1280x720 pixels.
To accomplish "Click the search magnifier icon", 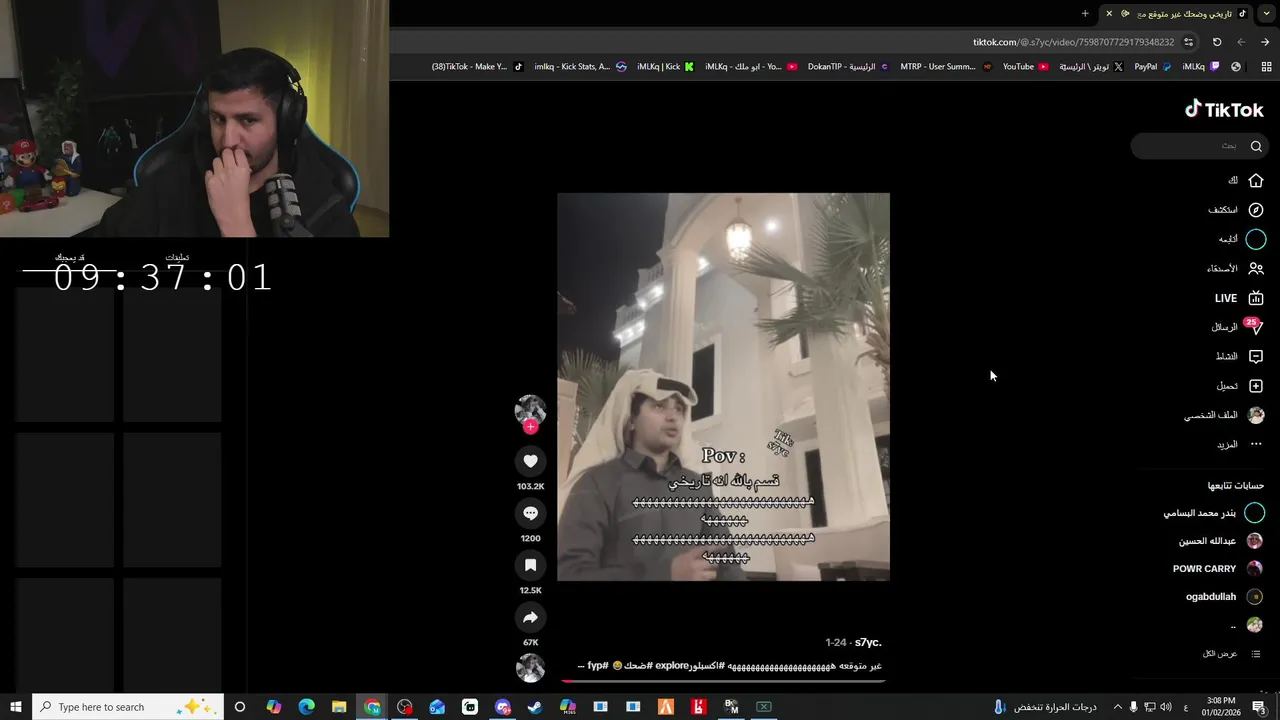I will (x=1256, y=146).
